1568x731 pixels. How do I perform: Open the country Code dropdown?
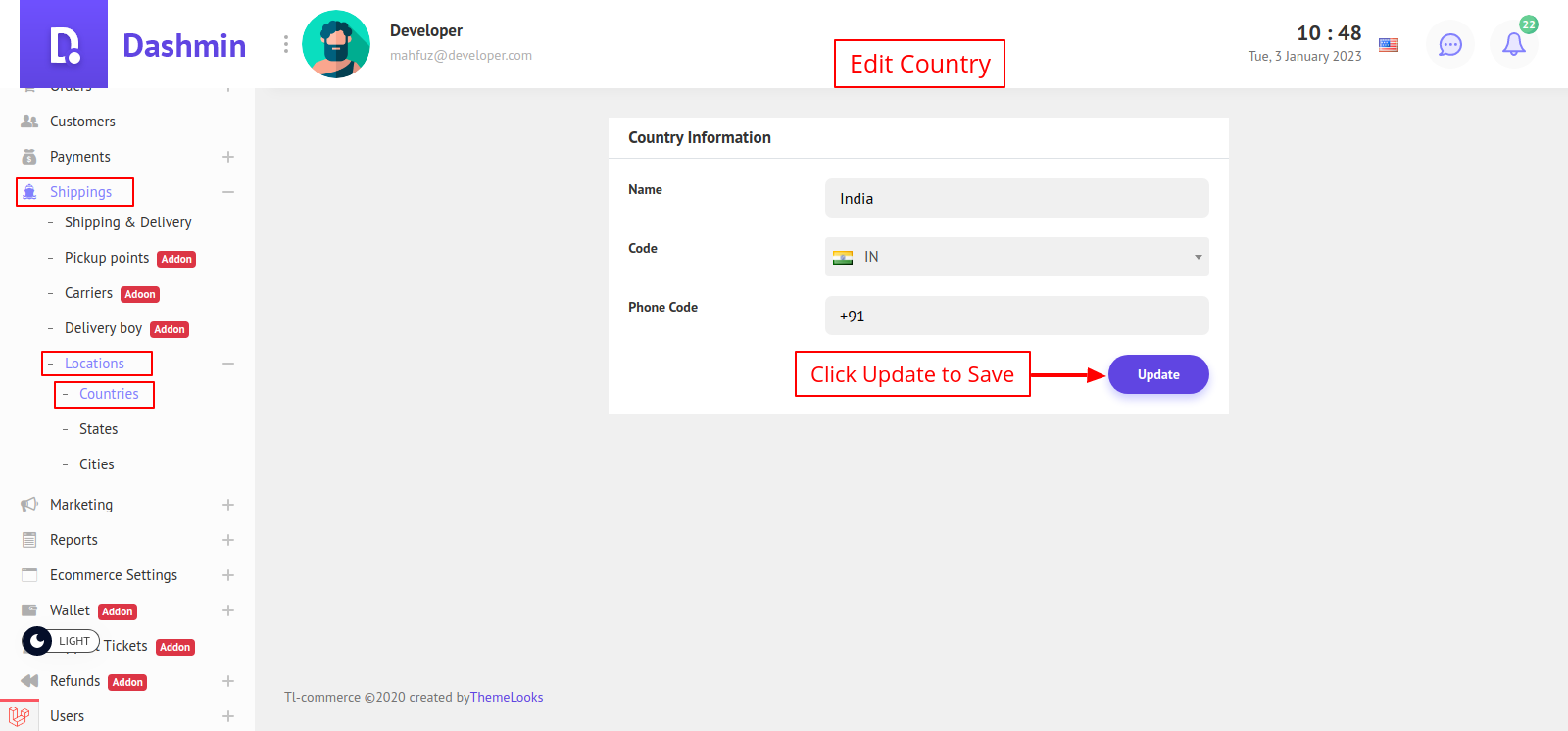pos(1016,257)
